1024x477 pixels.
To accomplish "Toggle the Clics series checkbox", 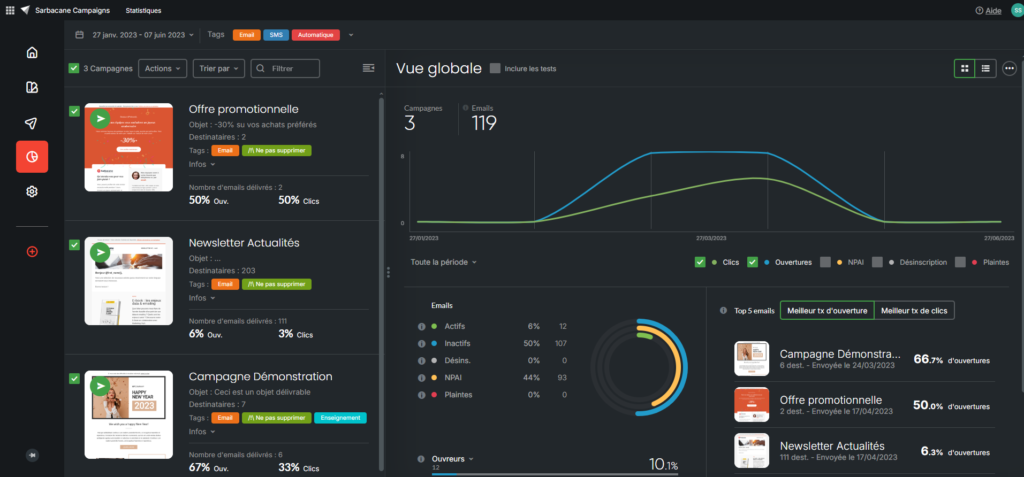I will pos(700,262).
